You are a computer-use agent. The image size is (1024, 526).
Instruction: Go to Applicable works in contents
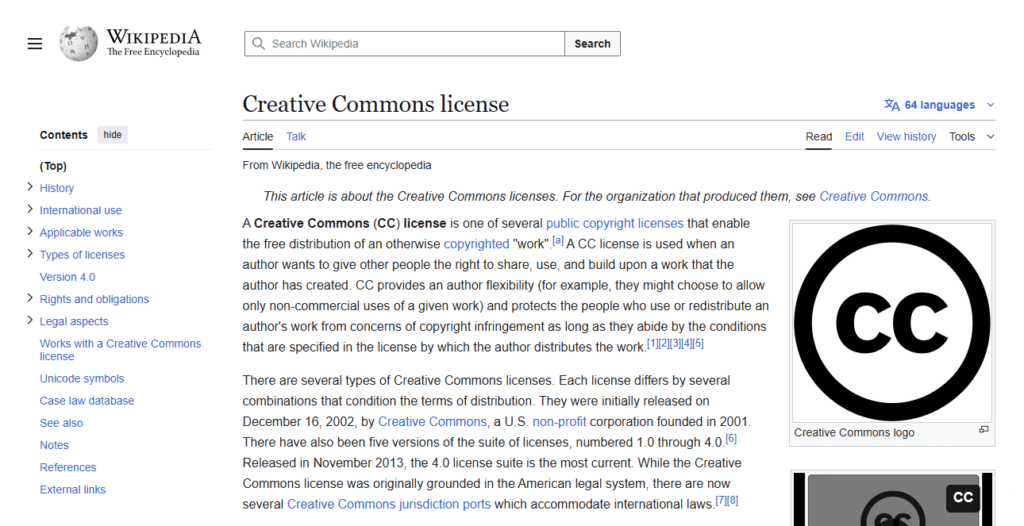tap(81, 233)
